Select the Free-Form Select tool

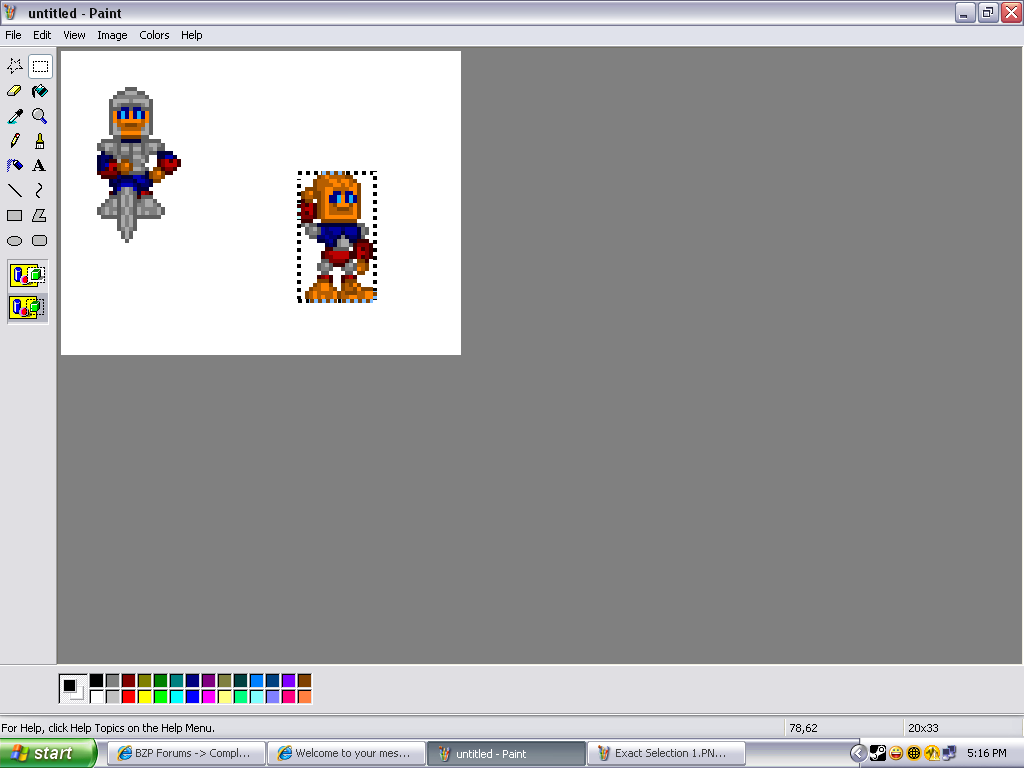tap(14, 66)
